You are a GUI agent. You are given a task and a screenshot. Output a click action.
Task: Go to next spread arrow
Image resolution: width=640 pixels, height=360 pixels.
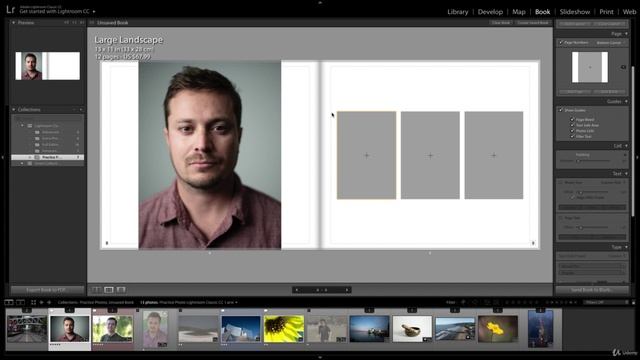coord(347,290)
